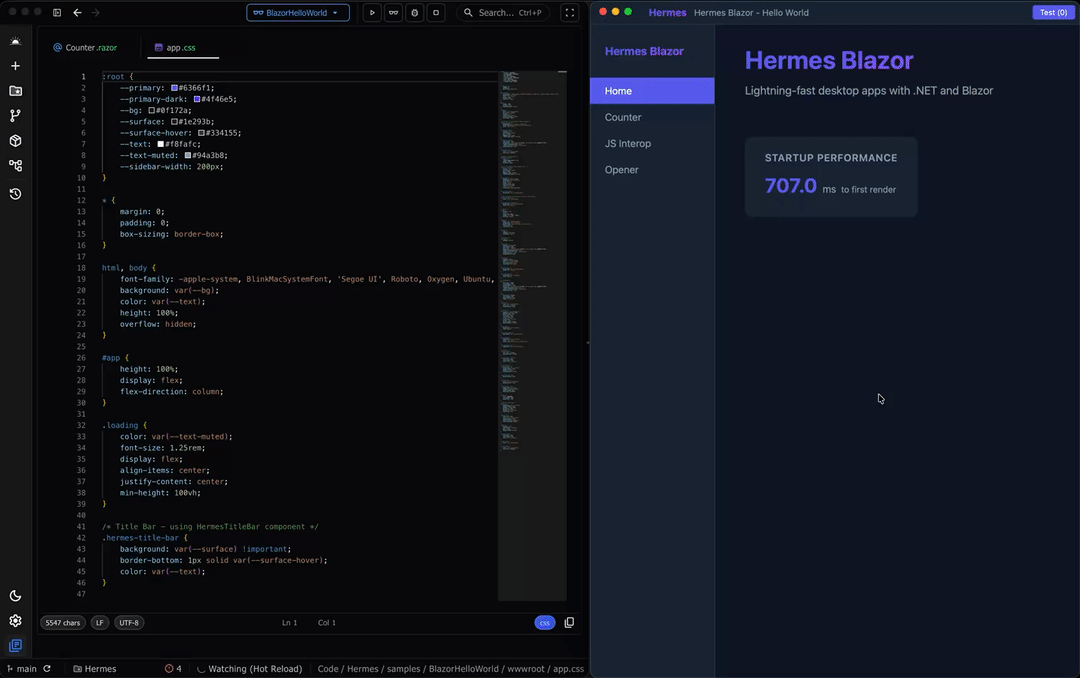Change line ending via LF badge
This screenshot has width=1080, height=678.
coord(100,623)
